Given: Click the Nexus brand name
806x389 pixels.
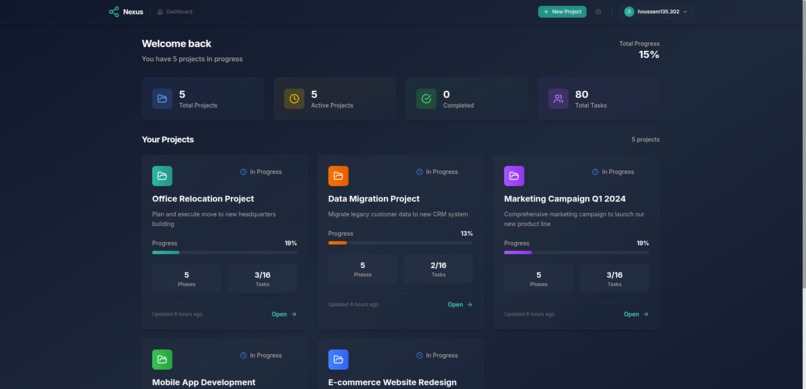Looking at the screenshot, I should 133,12.
